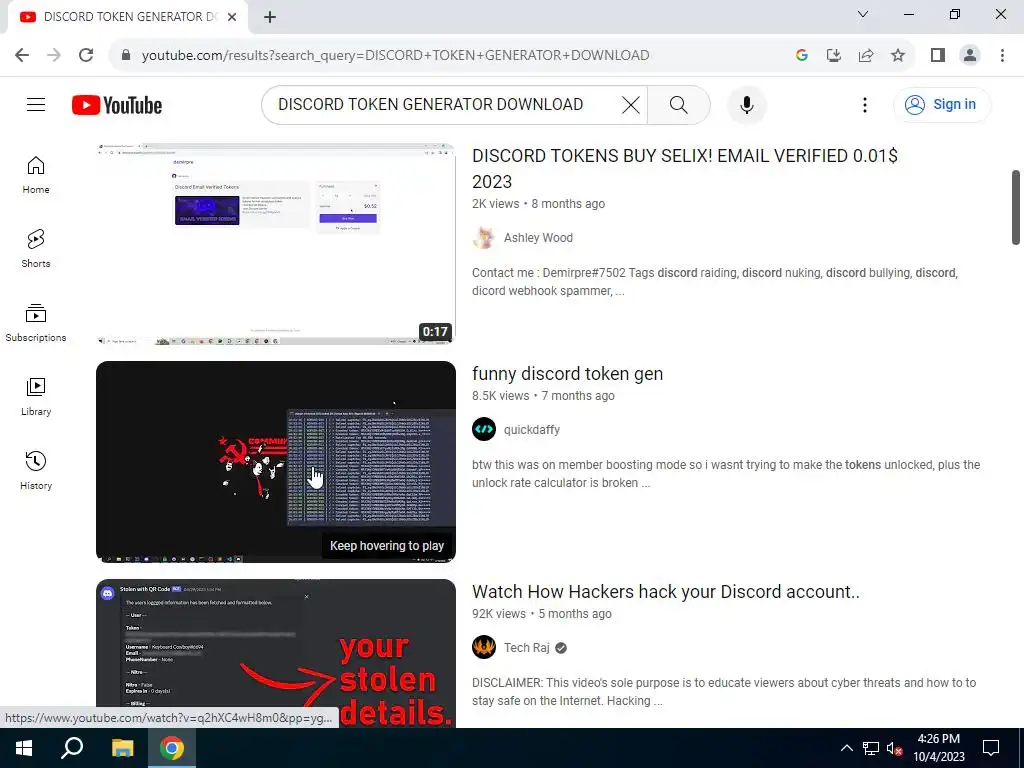Start voice search with the microphone

point(746,104)
